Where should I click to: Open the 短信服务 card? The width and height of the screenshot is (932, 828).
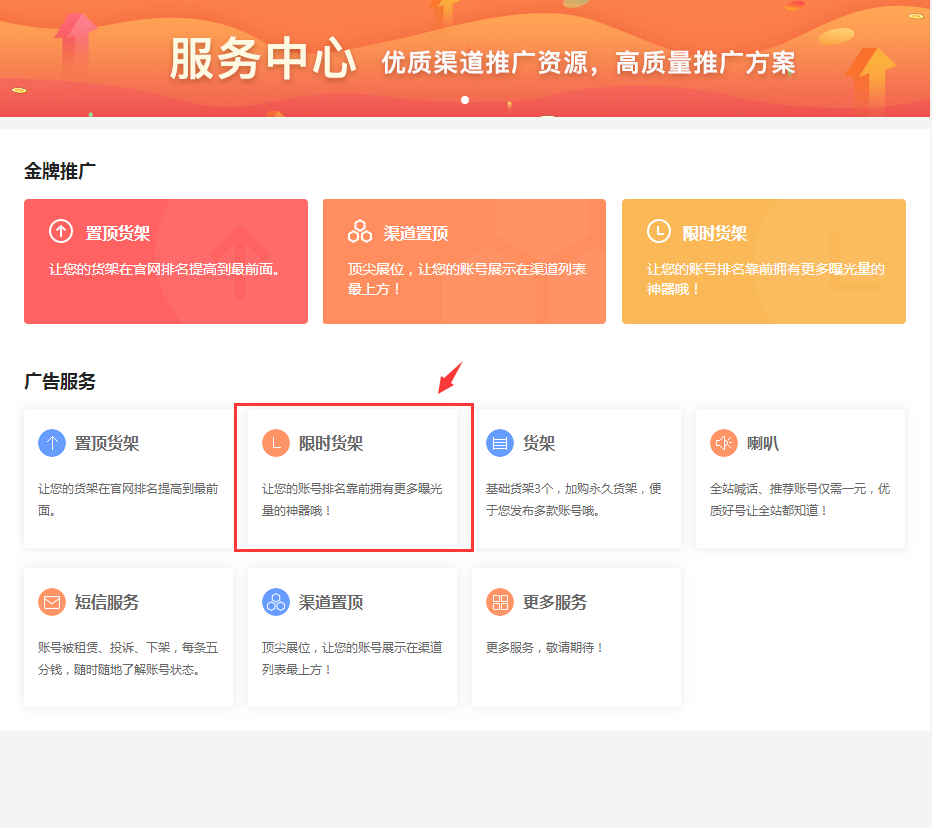pyautogui.click(x=128, y=637)
